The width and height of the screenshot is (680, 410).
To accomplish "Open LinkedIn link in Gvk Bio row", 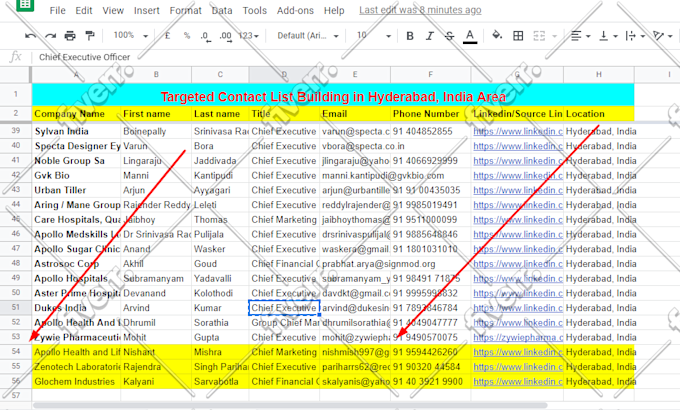I will tap(518, 175).
